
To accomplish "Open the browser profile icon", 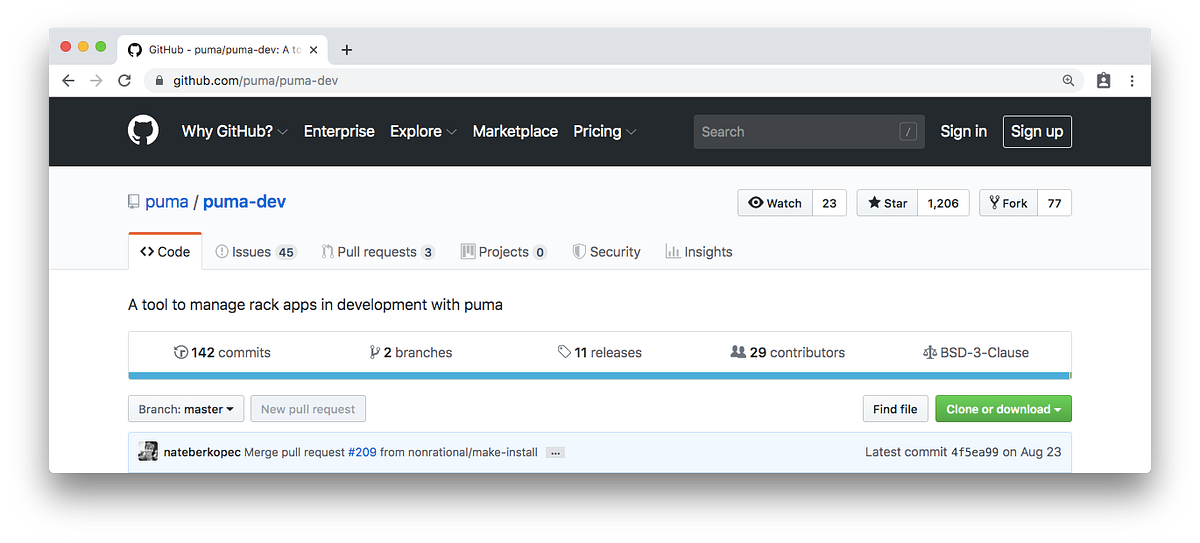I will tap(1103, 80).
